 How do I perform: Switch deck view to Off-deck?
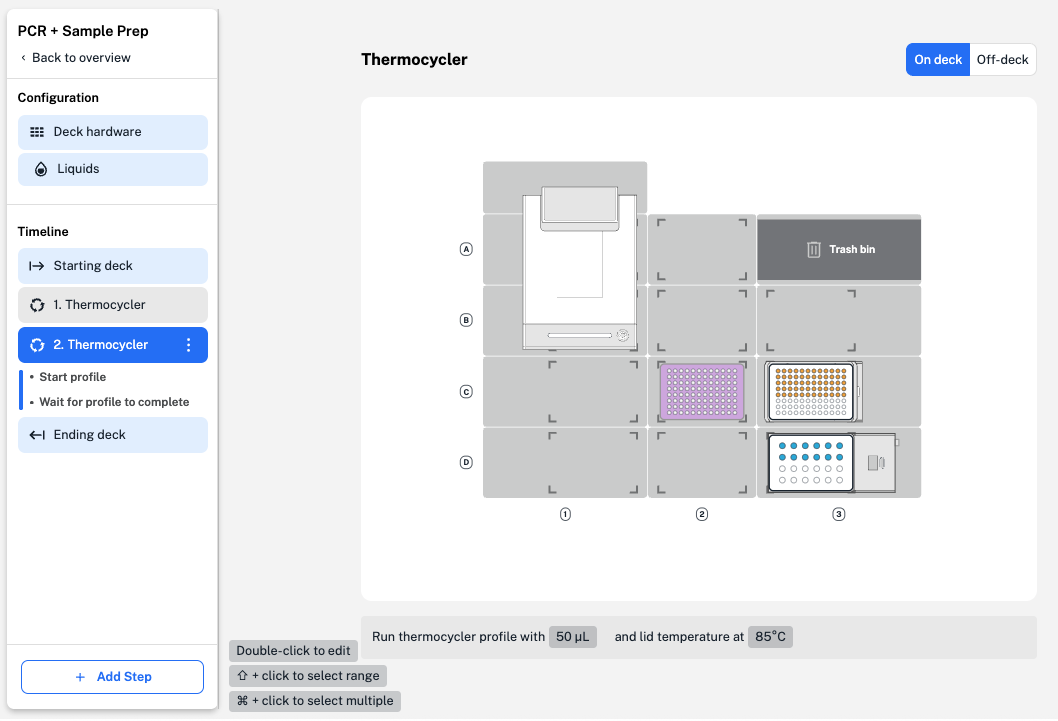[x=1002, y=60]
